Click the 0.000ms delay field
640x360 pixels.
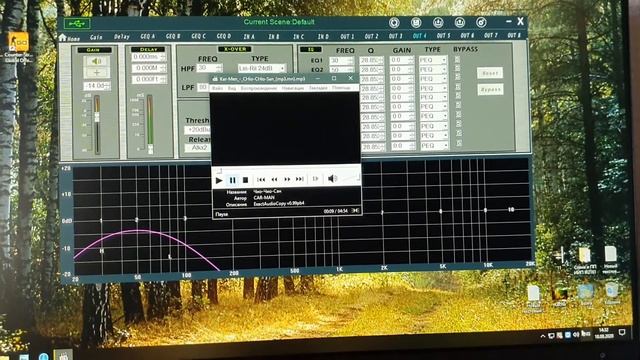149,57
